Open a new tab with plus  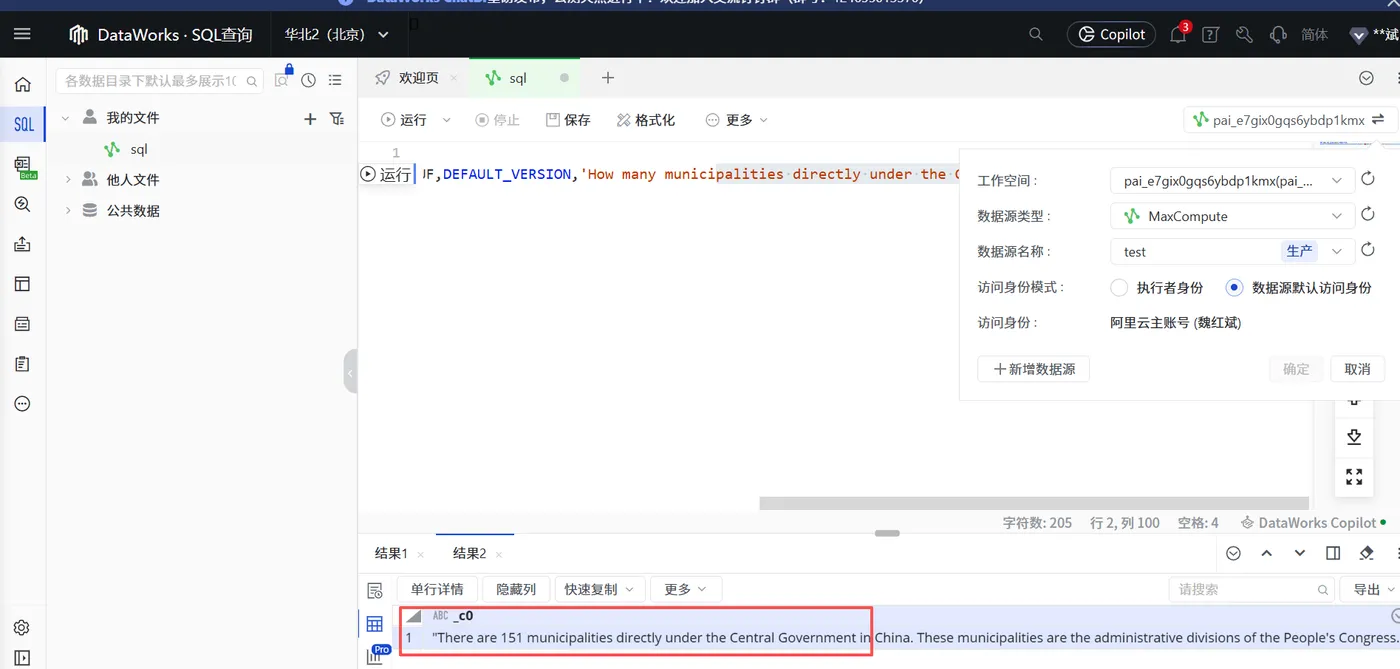point(608,78)
